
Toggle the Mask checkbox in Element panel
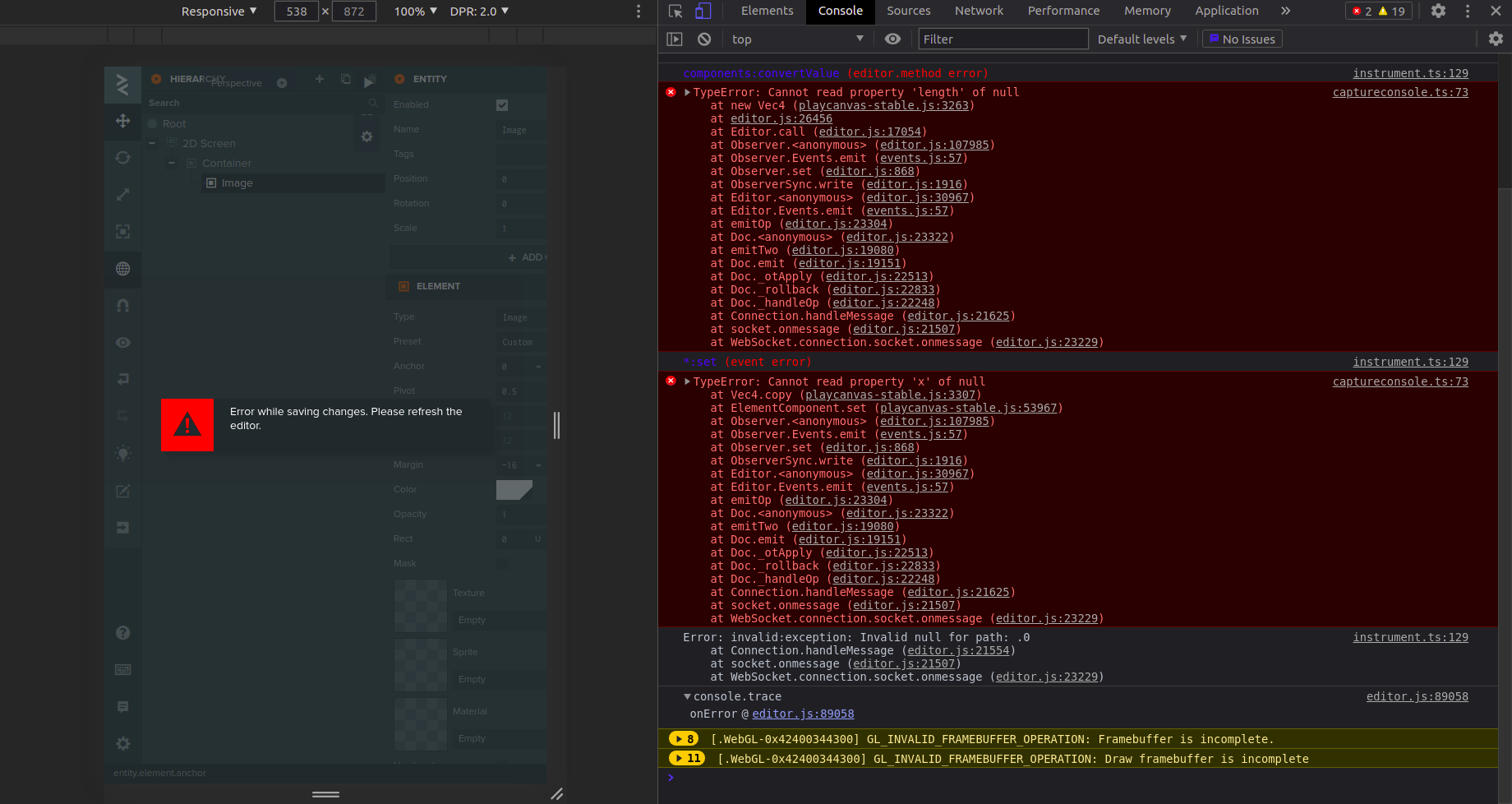[x=502, y=564]
